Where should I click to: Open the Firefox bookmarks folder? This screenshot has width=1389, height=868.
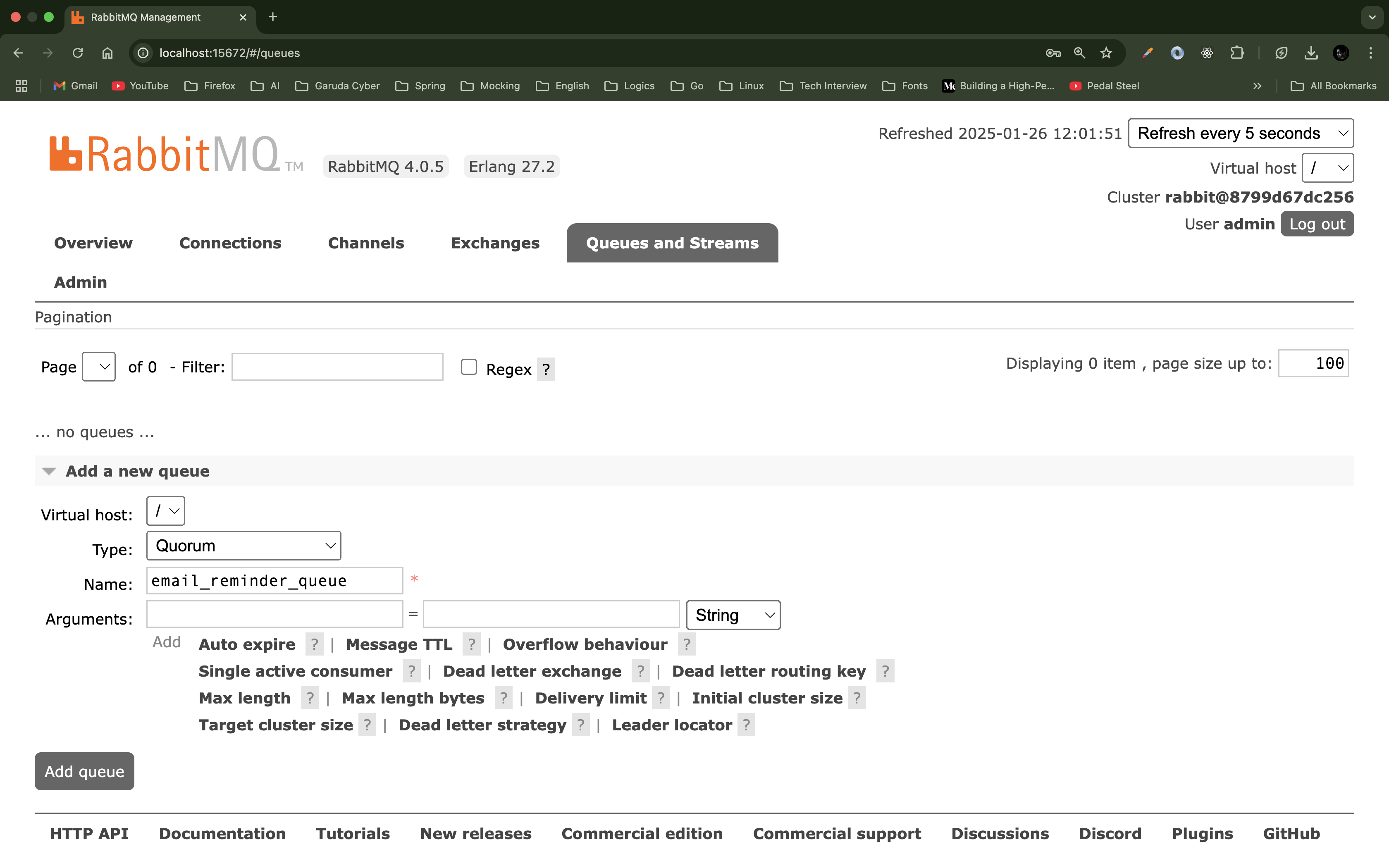210,86
